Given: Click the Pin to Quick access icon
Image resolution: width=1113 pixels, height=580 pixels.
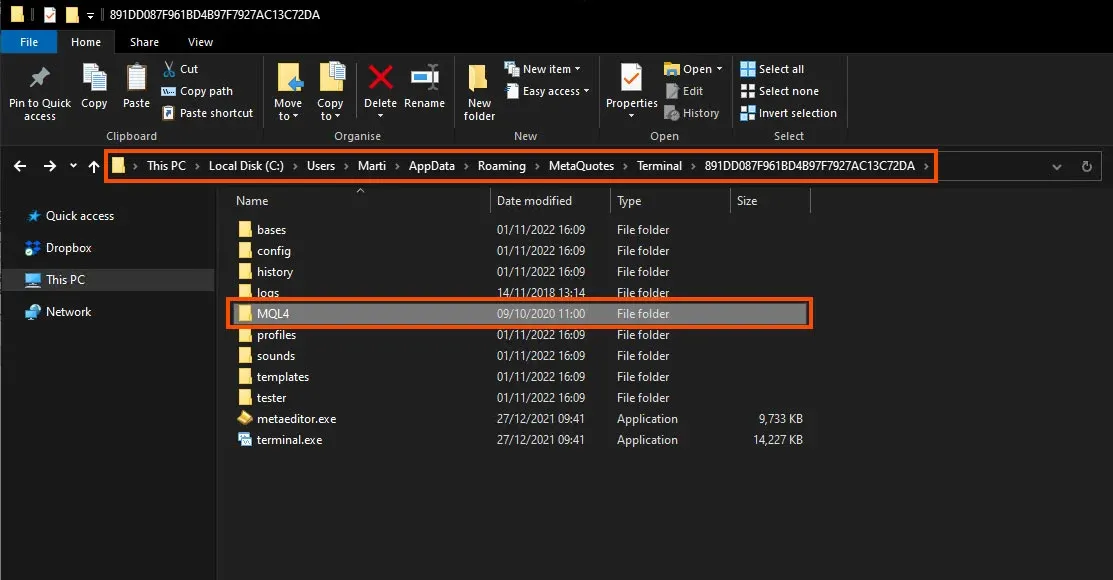Looking at the screenshot, I should pos(39,79).
